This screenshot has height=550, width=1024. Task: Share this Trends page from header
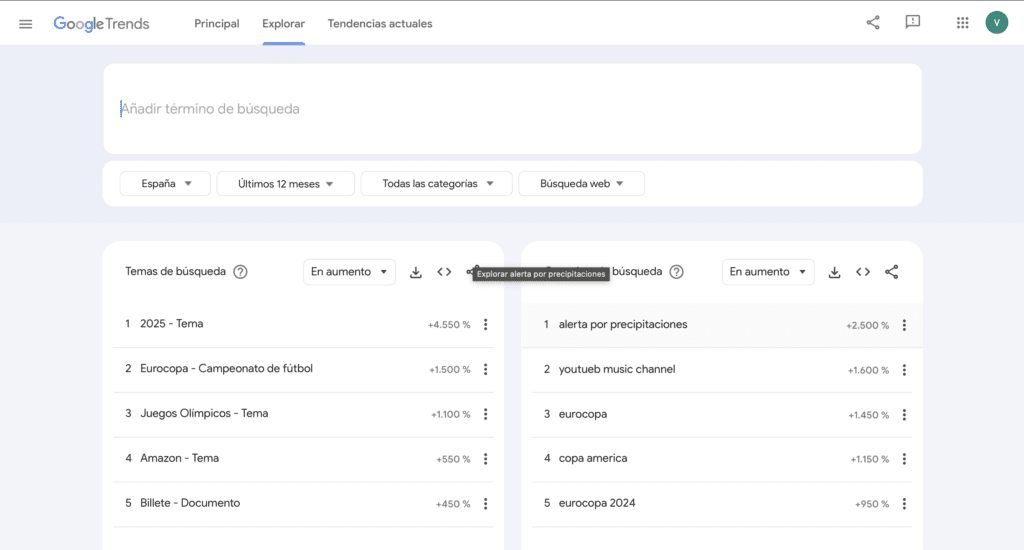pos(873,23)
